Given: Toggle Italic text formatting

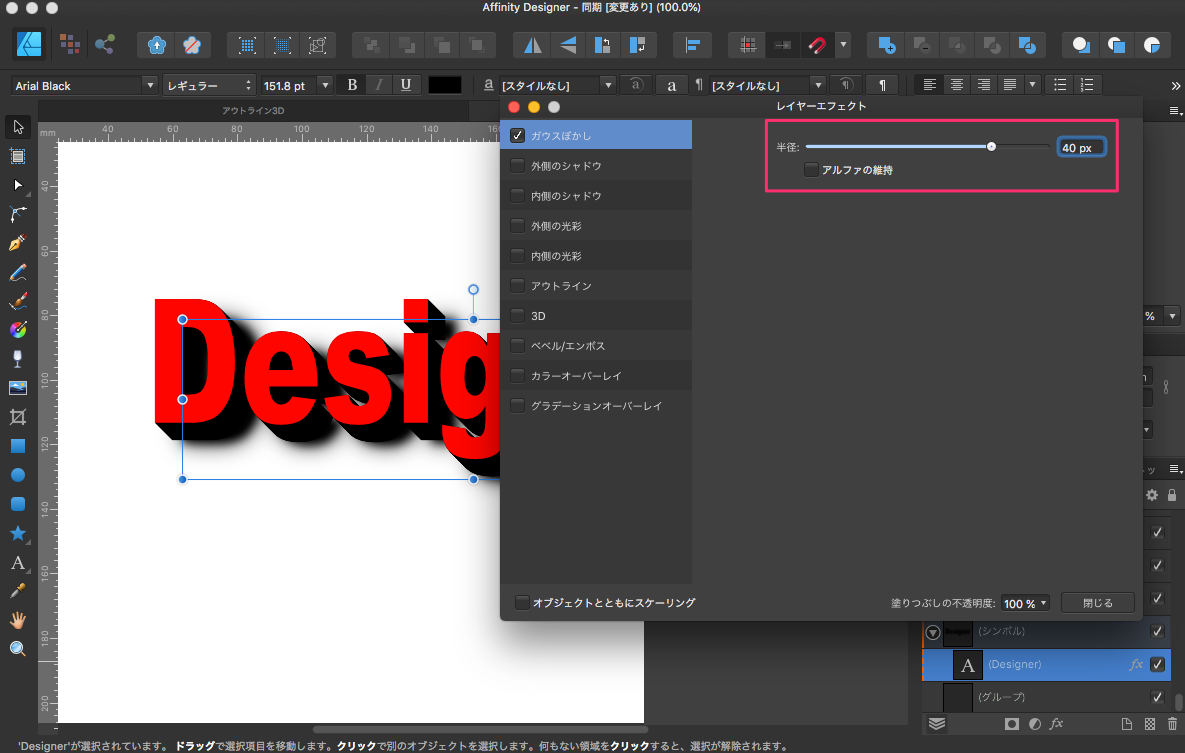Looking at the screenshot, I should [x=379, y=85].
